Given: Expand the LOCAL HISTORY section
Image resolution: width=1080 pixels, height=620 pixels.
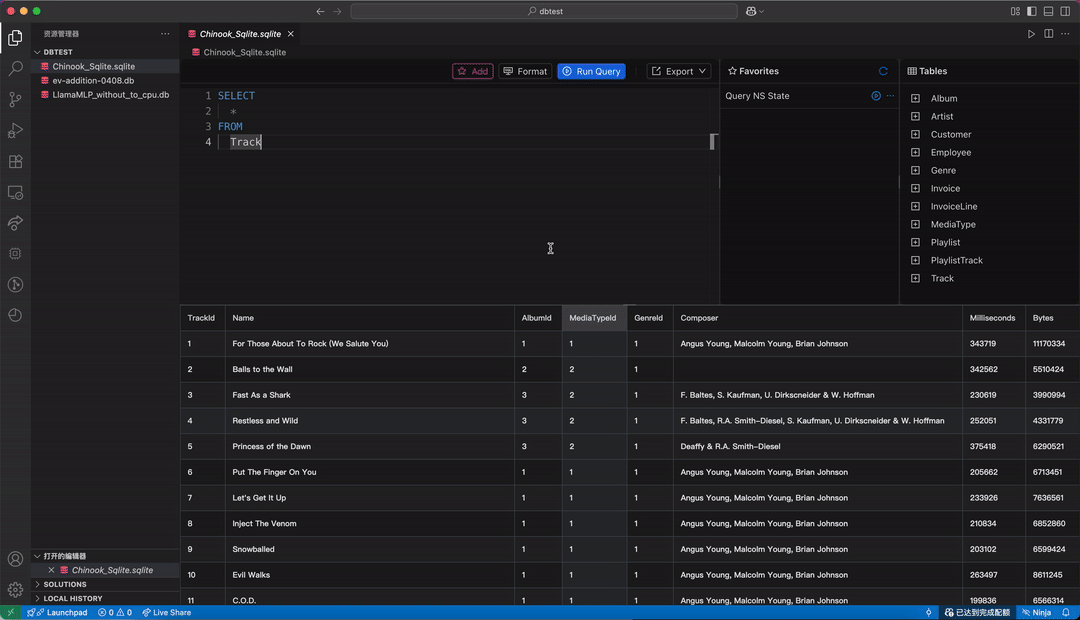Looking at the screenshot, I should pos(105,599).
